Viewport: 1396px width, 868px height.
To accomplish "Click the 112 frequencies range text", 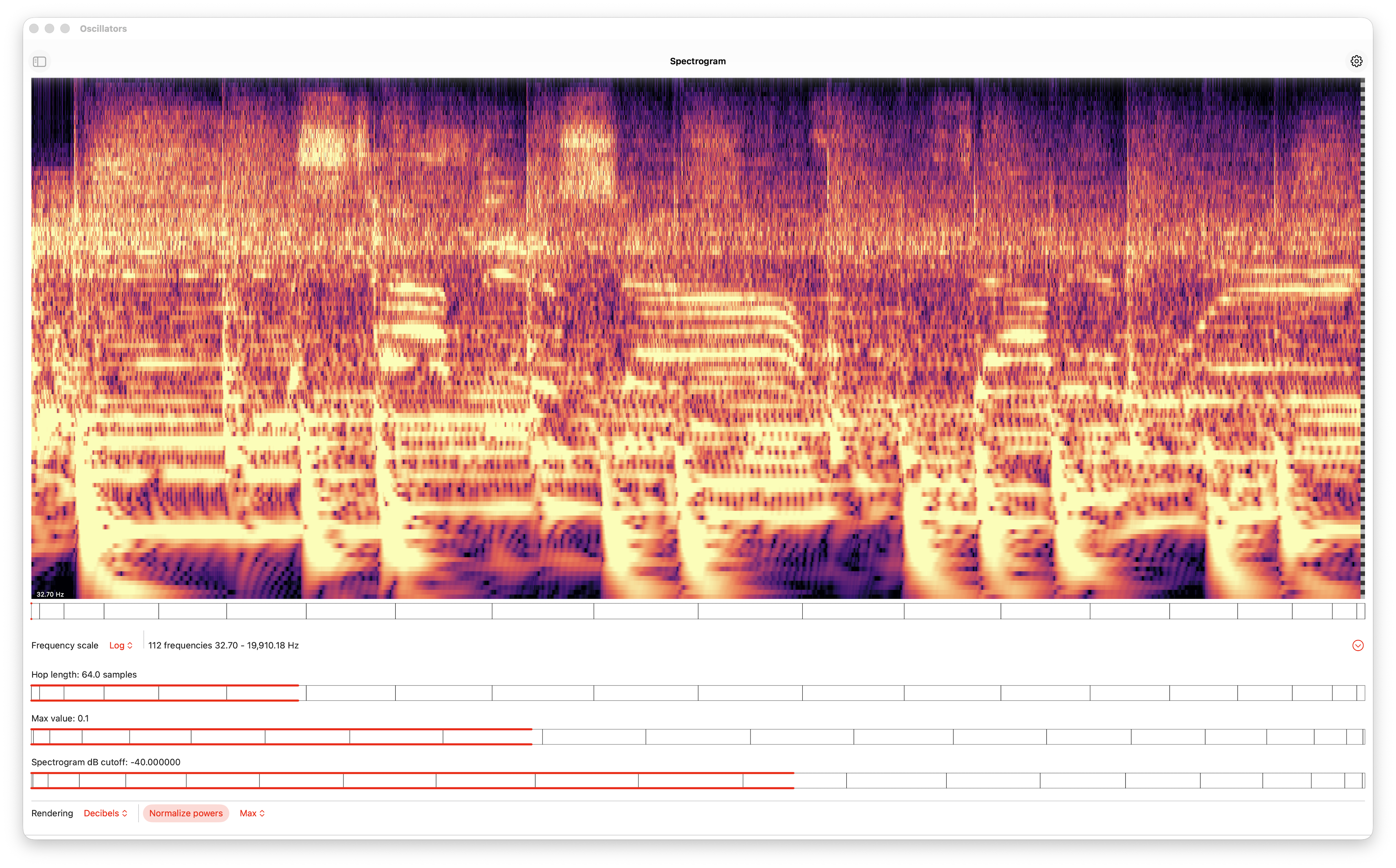I will coord(224,645).
